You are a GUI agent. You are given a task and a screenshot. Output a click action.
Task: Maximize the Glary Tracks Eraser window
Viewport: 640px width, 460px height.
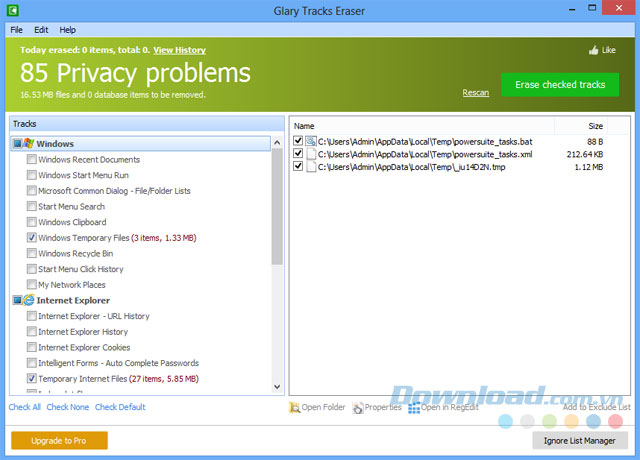pyautogui.click(x=592, y=8)
